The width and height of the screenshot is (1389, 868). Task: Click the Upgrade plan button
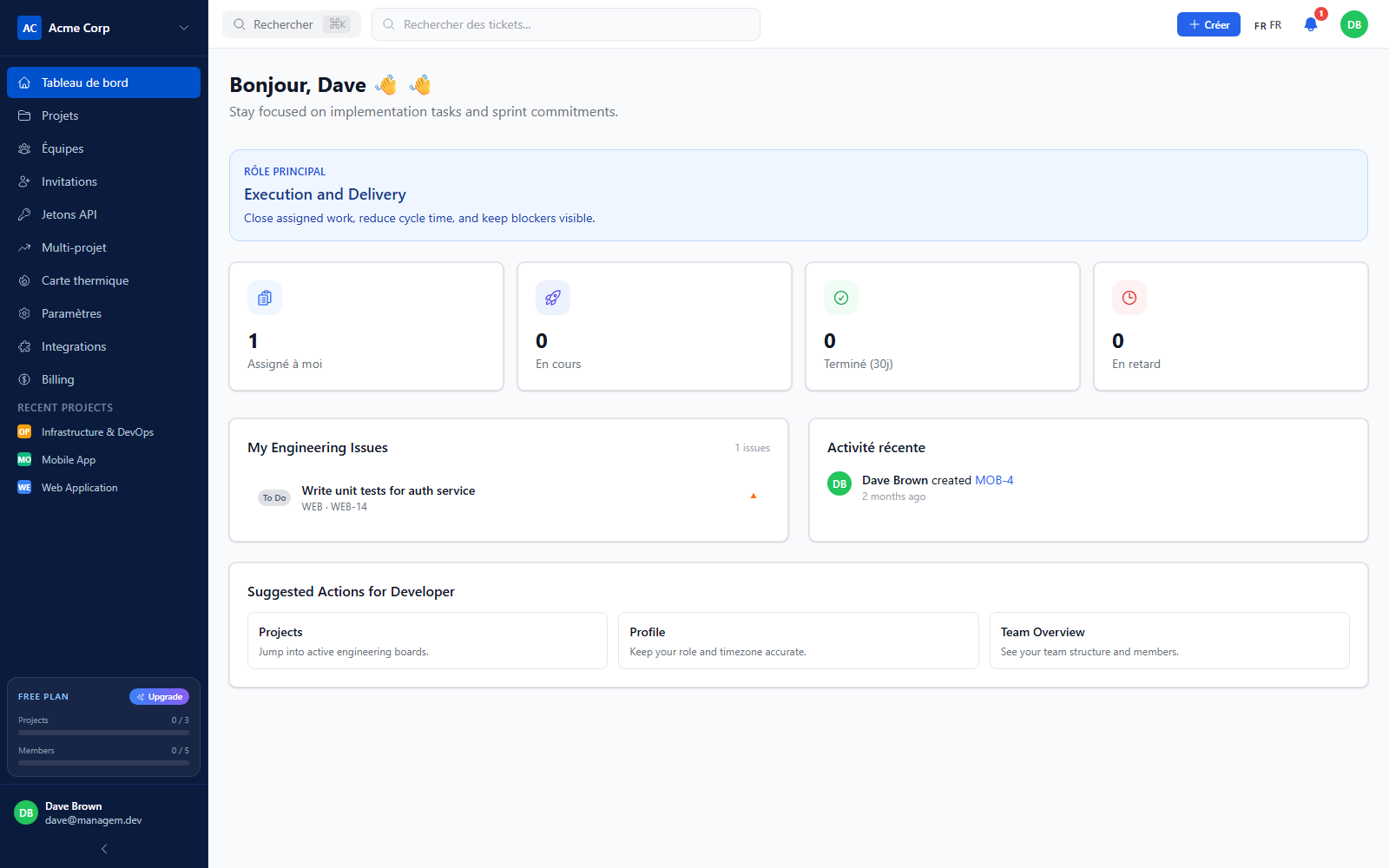point(160,697)
